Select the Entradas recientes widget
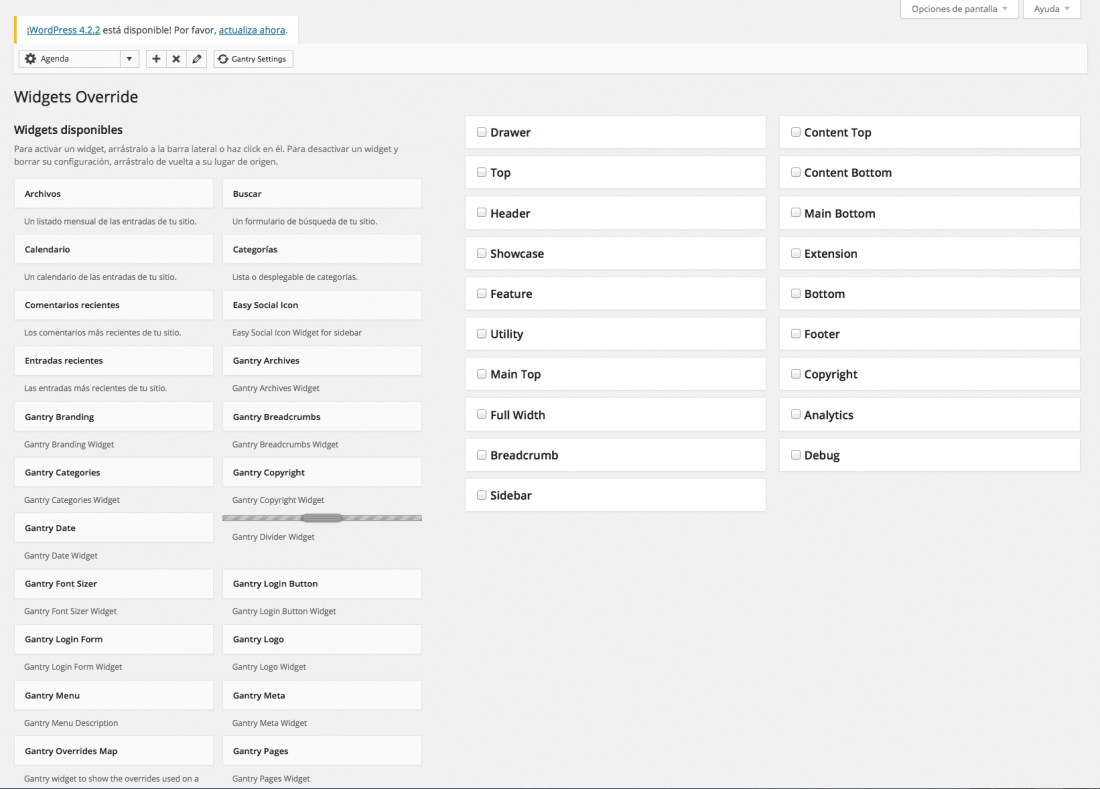 click(114, 360)
